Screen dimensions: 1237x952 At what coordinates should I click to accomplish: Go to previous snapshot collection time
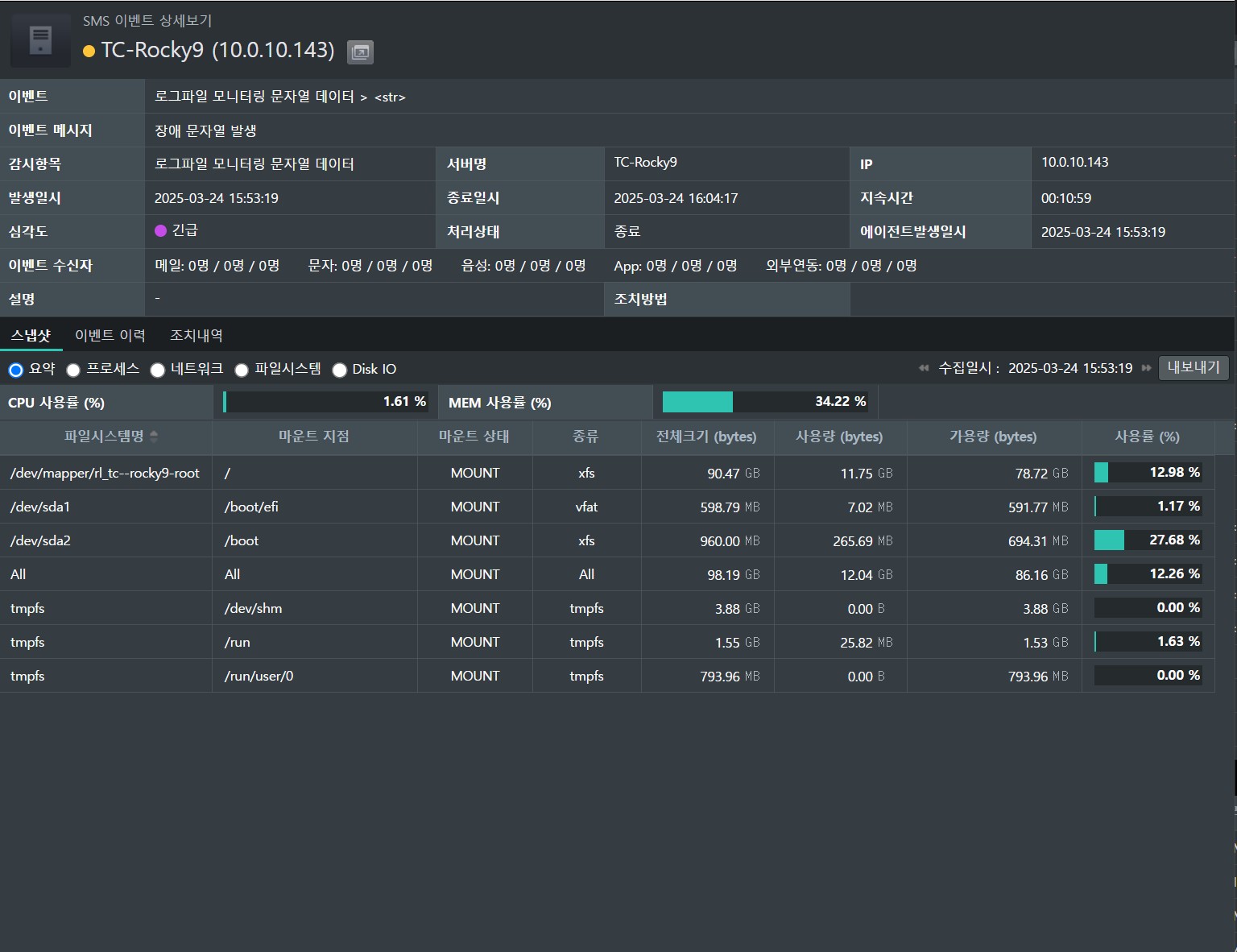click(924, 368)
